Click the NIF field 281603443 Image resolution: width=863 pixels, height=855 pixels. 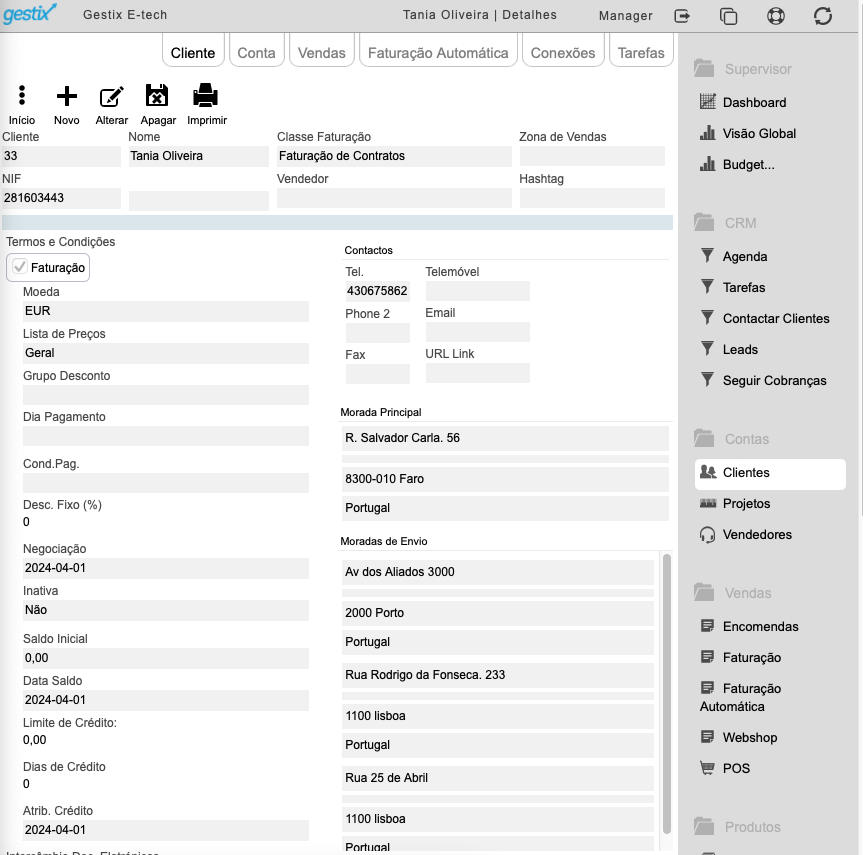[61, 198]
